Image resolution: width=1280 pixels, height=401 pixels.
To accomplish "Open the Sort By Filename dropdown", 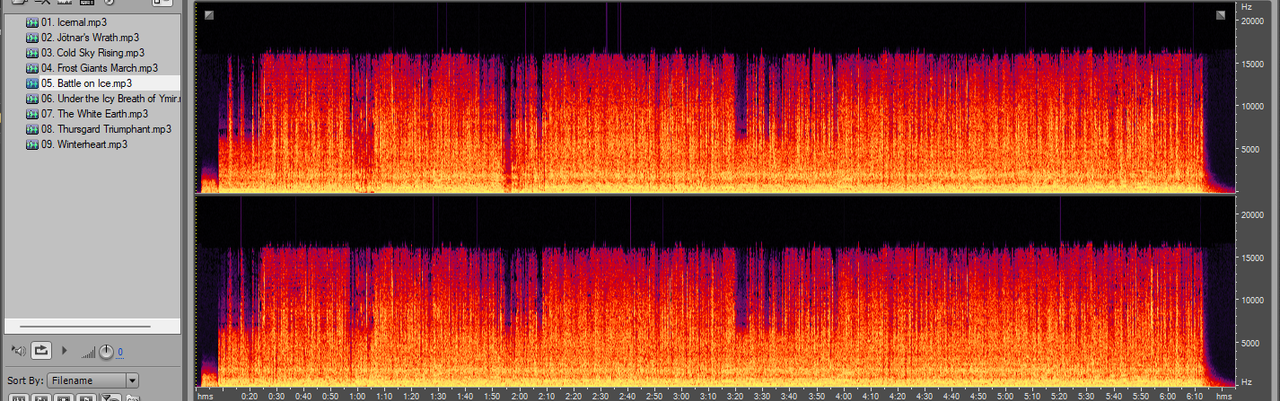I will (x=92, y=381).
